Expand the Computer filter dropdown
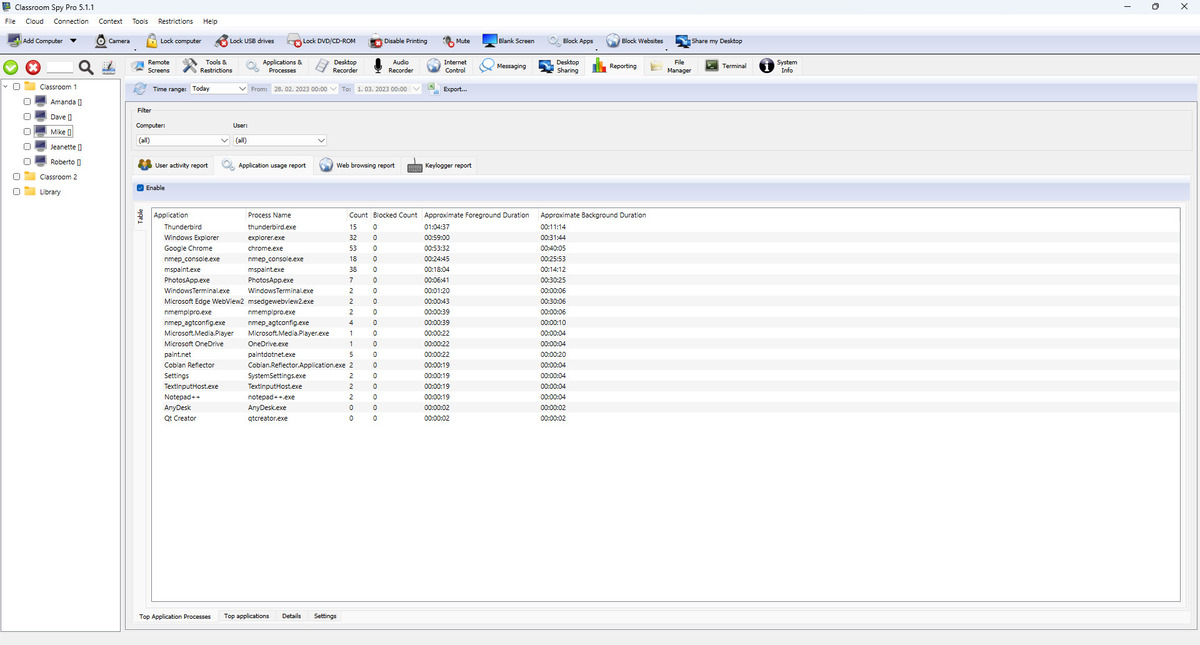1200x645 pixels. pyautogui.click(x=183, y=140)
